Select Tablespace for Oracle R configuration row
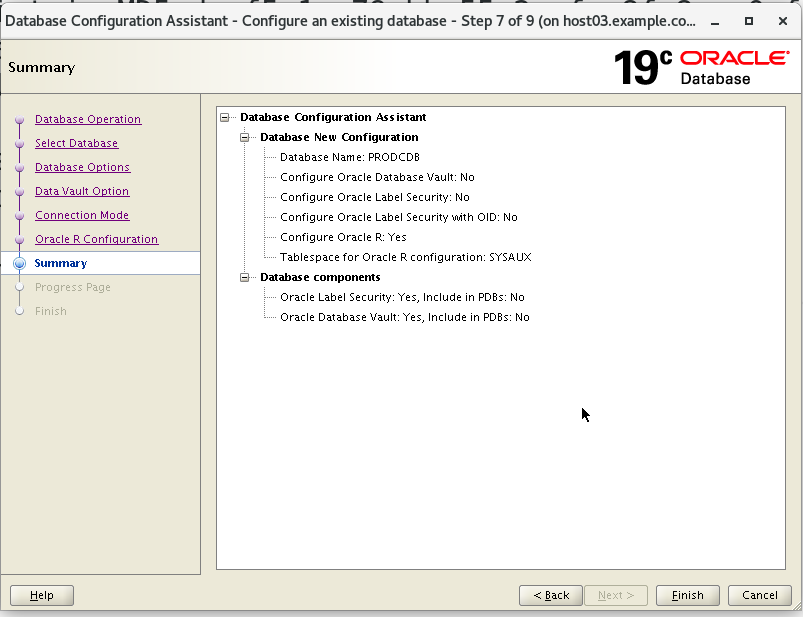 tap(406, 257)
